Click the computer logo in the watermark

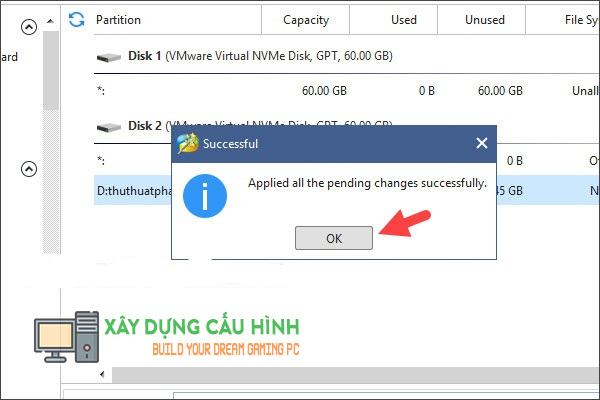67,337
